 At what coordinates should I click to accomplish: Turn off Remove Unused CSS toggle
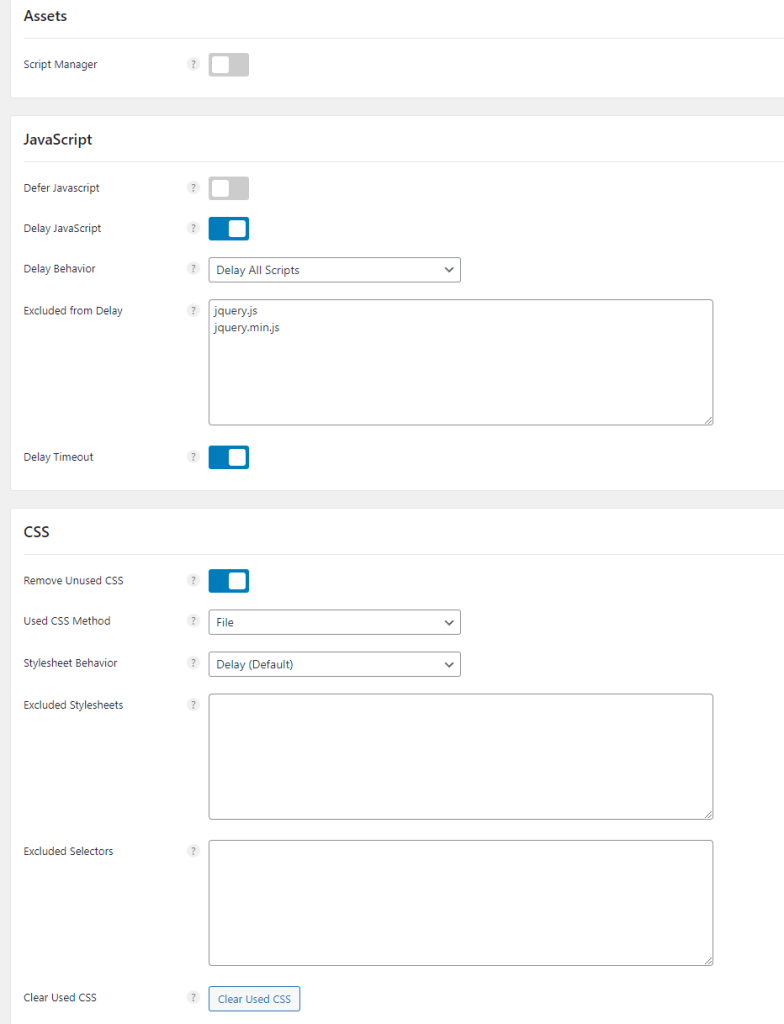[x=229, y=581]
